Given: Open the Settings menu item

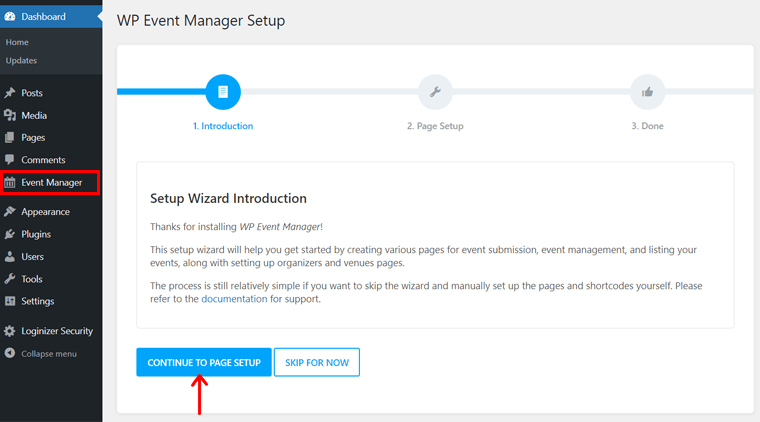Looking at the screenshot, I should (x=37, y=301).
